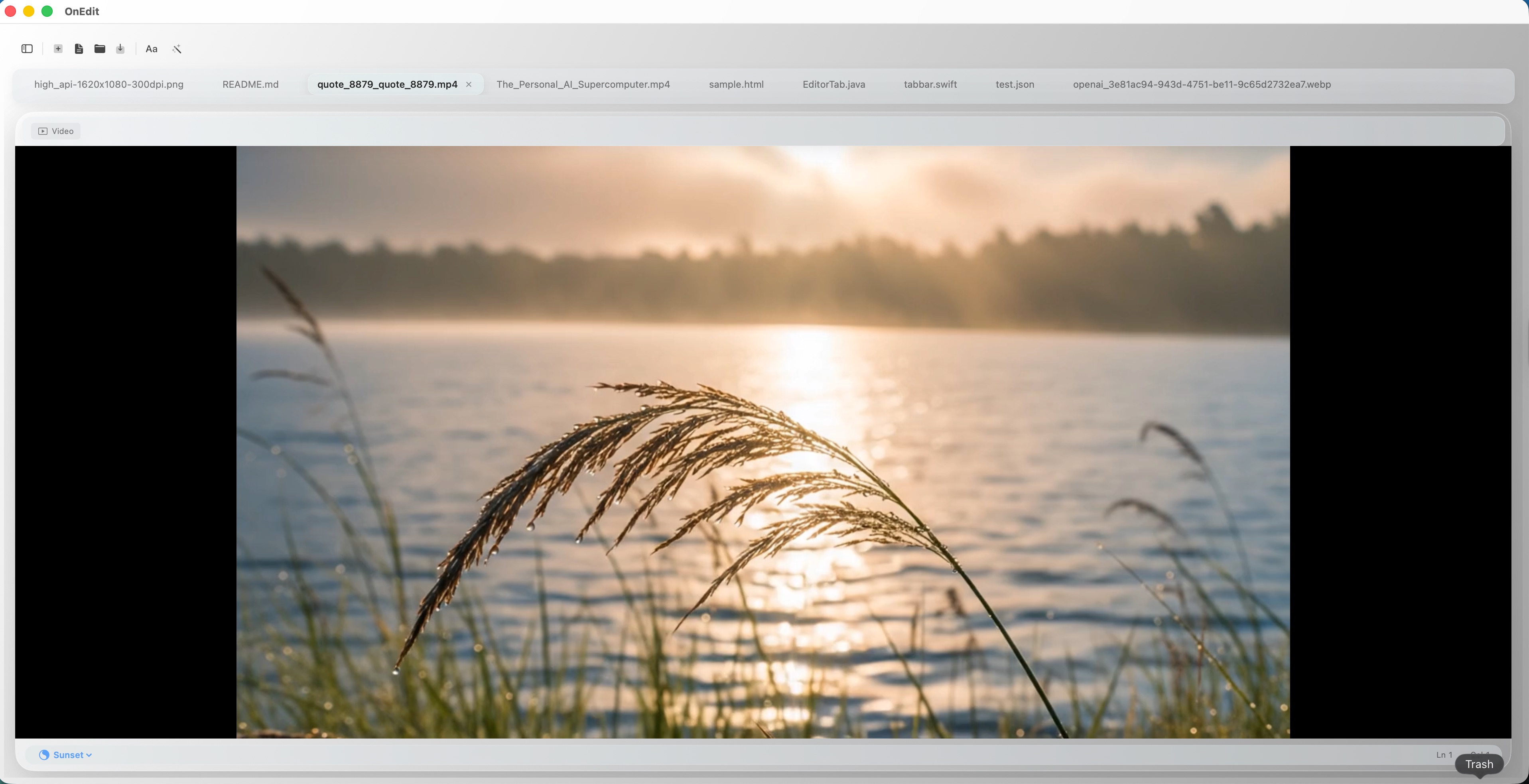Click the open folder icon

[100, 49]
